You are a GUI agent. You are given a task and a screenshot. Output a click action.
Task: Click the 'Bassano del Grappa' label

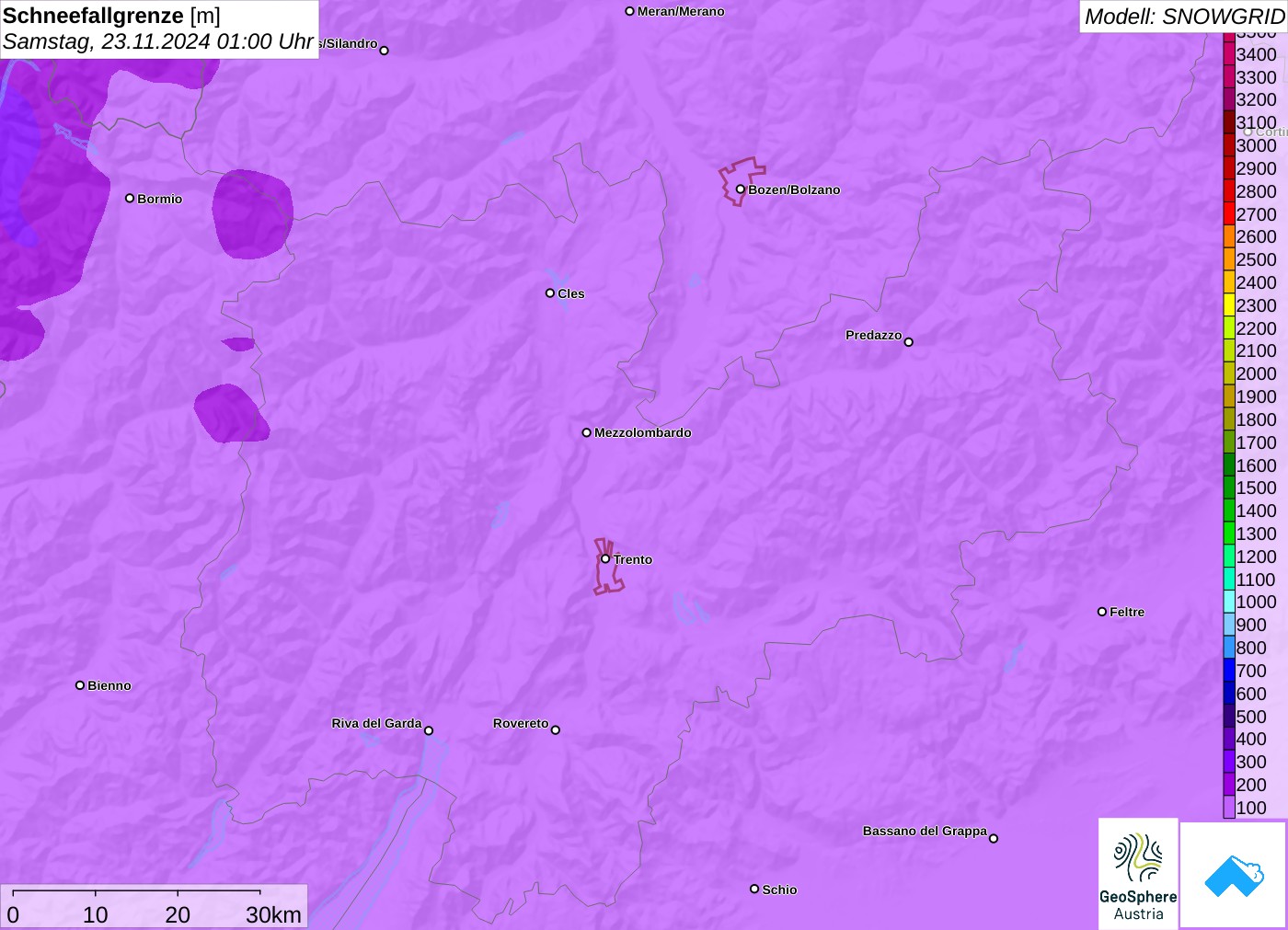pos(925,831)
